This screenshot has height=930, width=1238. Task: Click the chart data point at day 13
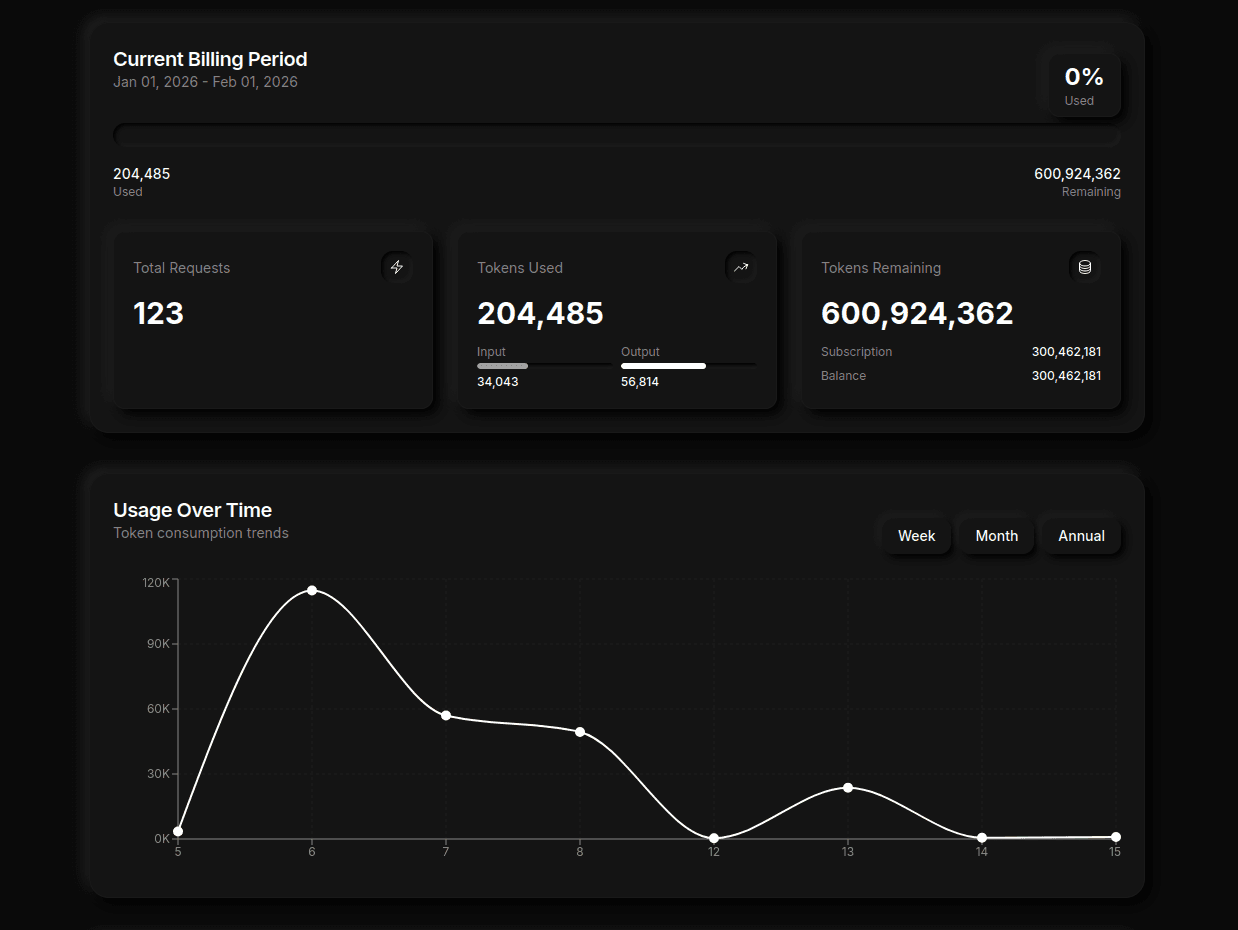(848, 788)
